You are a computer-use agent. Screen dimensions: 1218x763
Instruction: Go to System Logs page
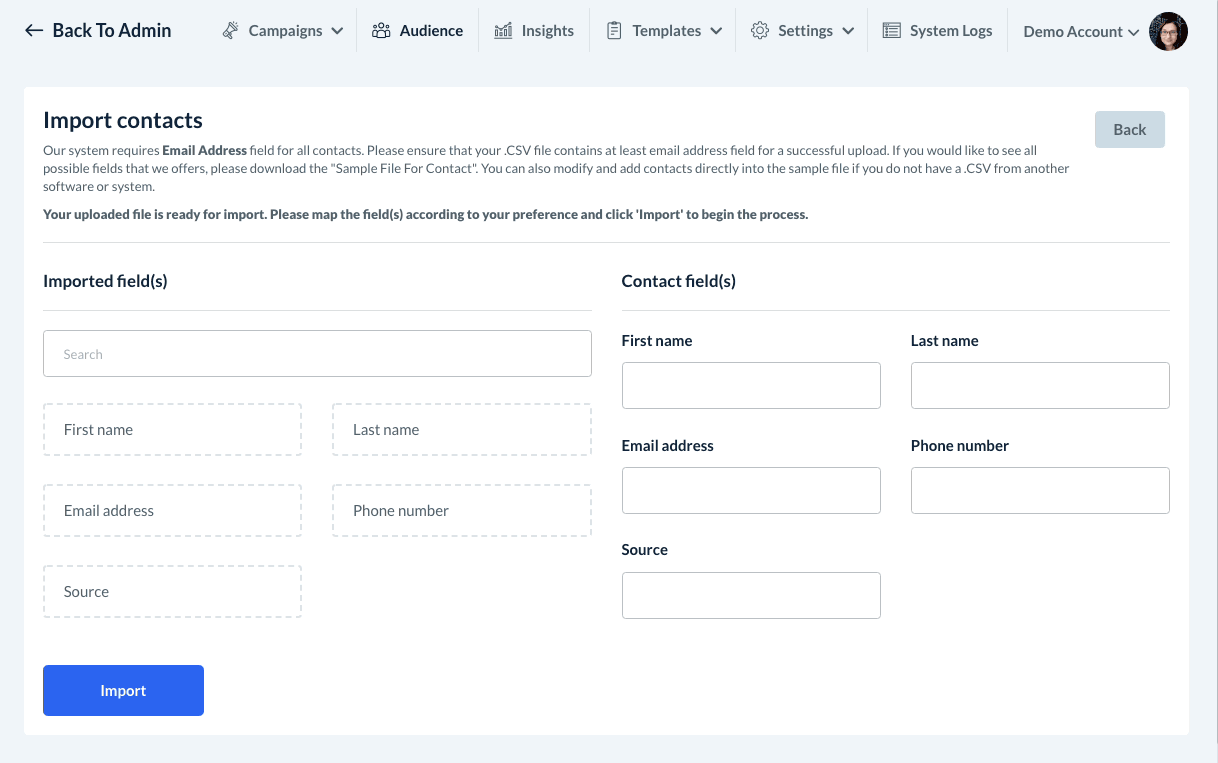click(950, 31)
